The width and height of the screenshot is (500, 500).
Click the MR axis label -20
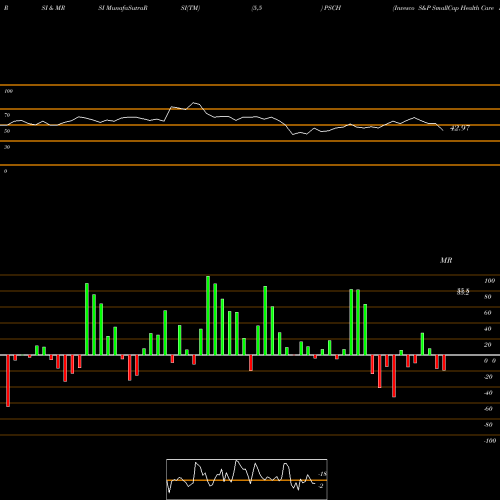(488, 377)
